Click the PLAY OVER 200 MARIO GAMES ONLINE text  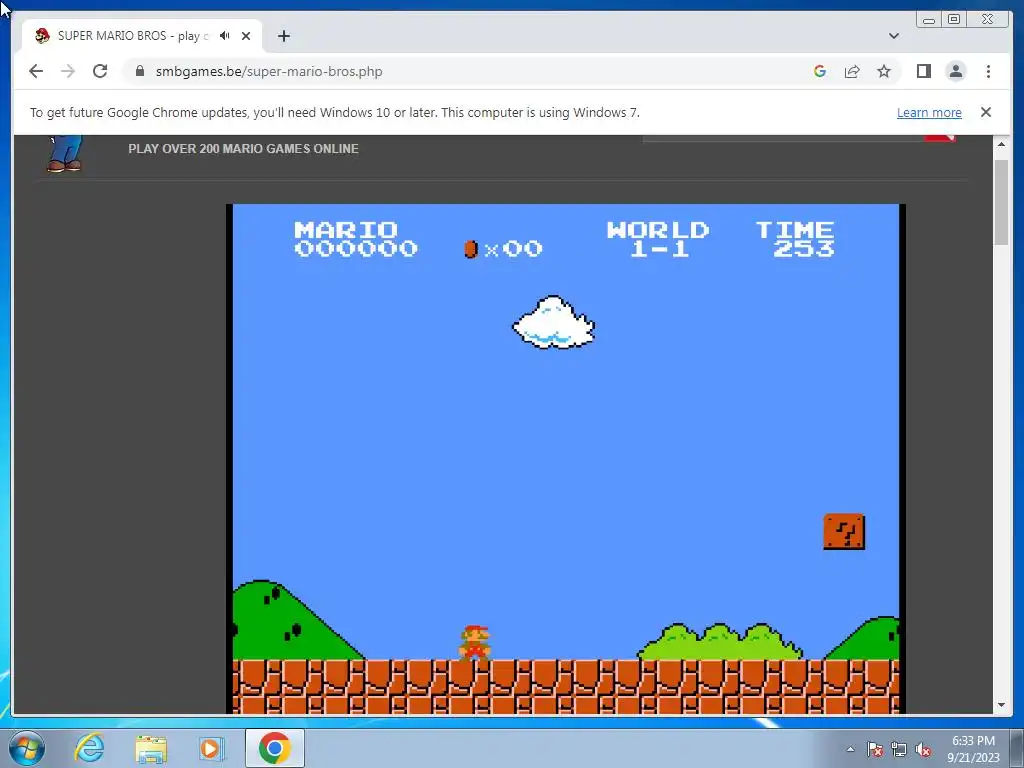point(243,149)
